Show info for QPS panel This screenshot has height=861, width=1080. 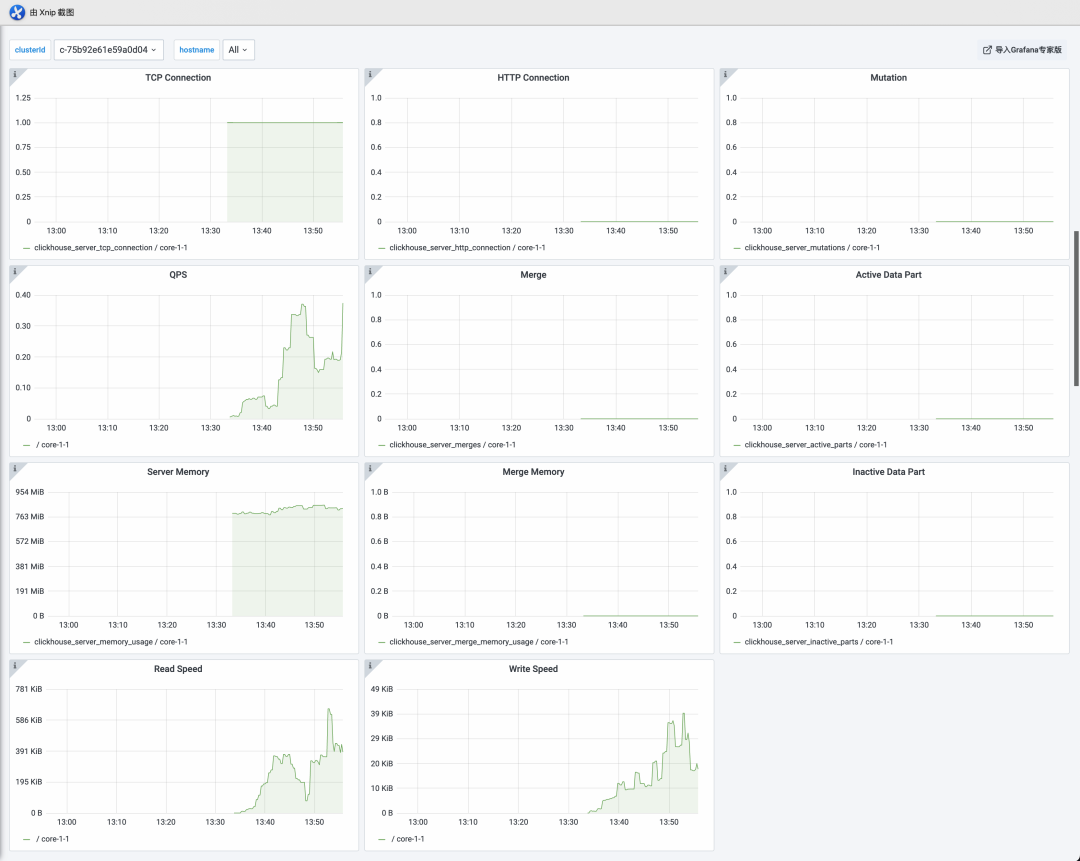pyautogui.click(x=15, y=271)
